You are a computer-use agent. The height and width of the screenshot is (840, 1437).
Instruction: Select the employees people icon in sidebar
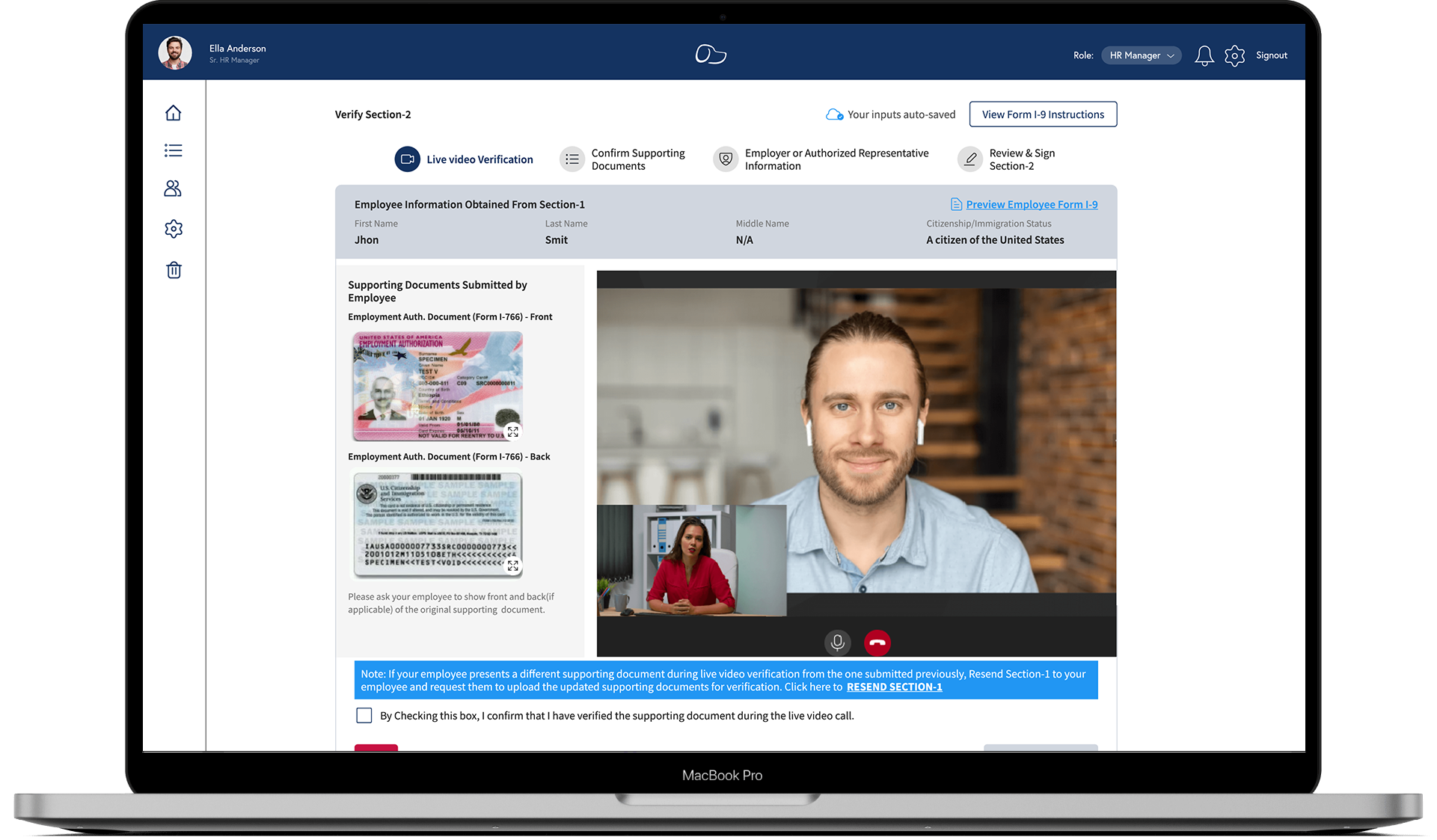[173, 189]
